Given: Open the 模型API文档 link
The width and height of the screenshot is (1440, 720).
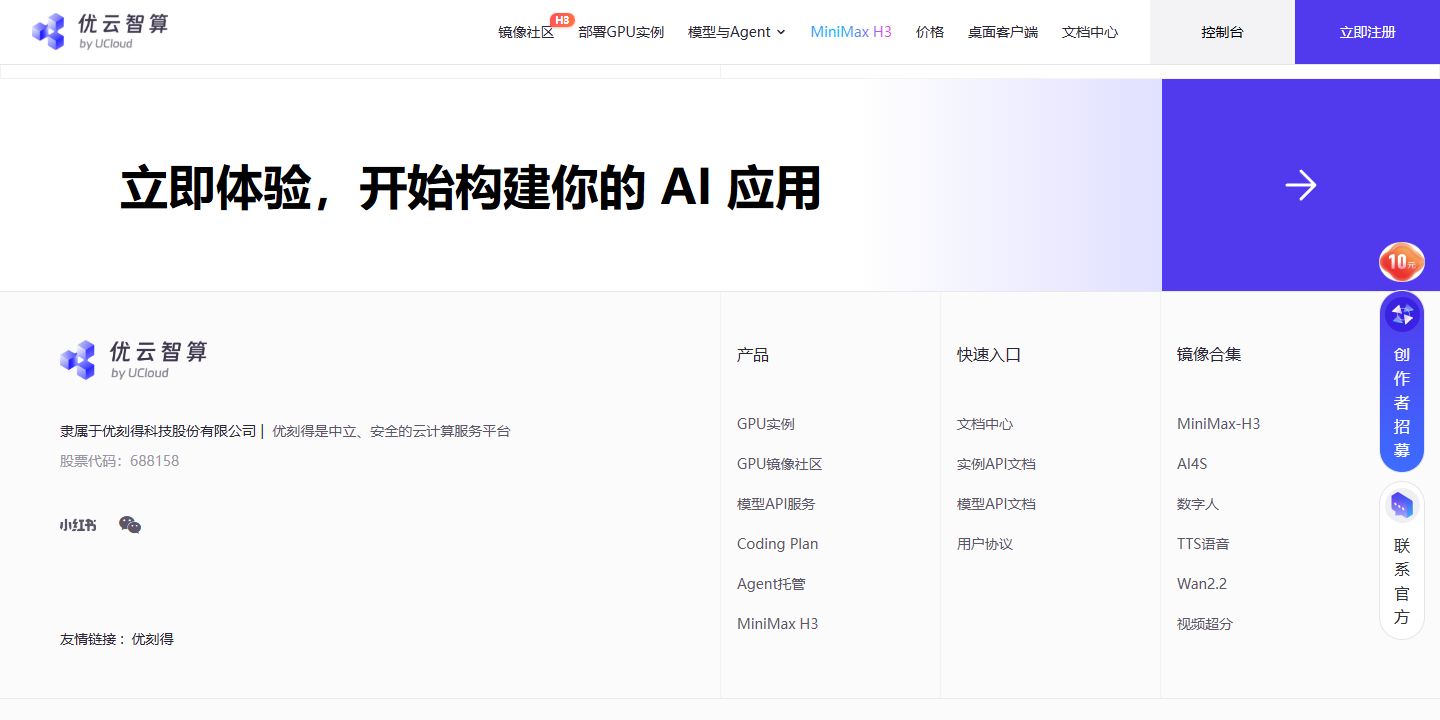Looking at the screenshot, I should (x=996, y=504).
